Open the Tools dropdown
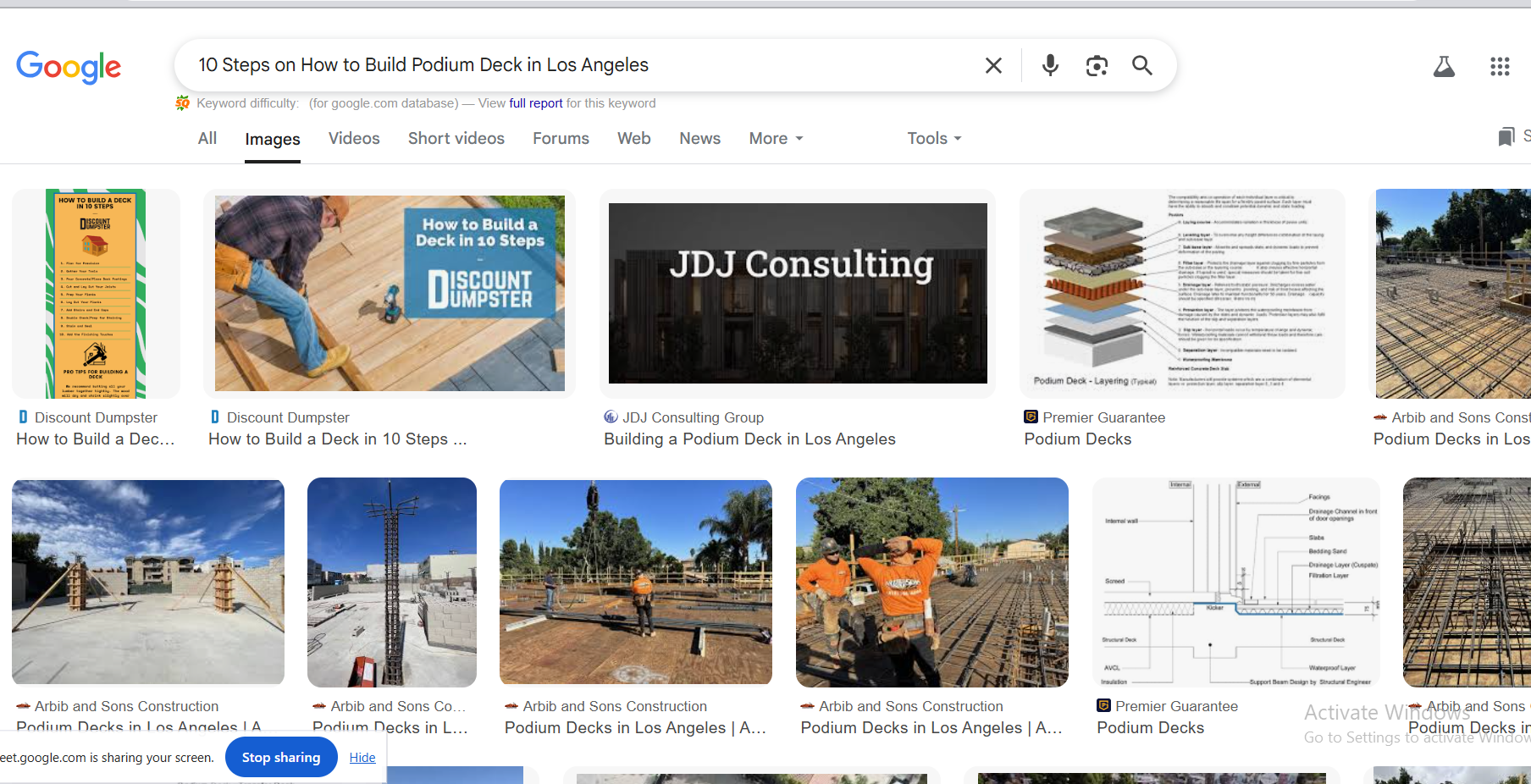Screen dimensions: 1531x784 pyautogui.click(x=934, y=138)
